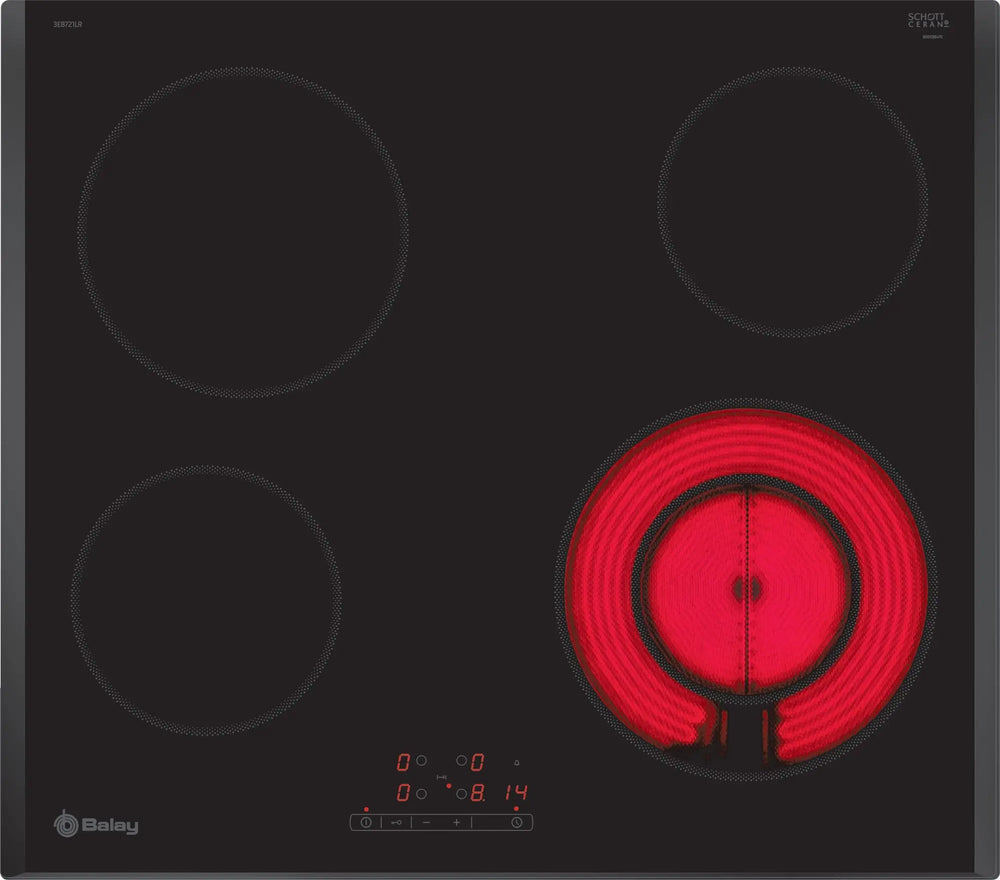Viewport: 1000px width, 880px height.
Task: Select the bottom-right zone selector circle
Action: point(461,794)
